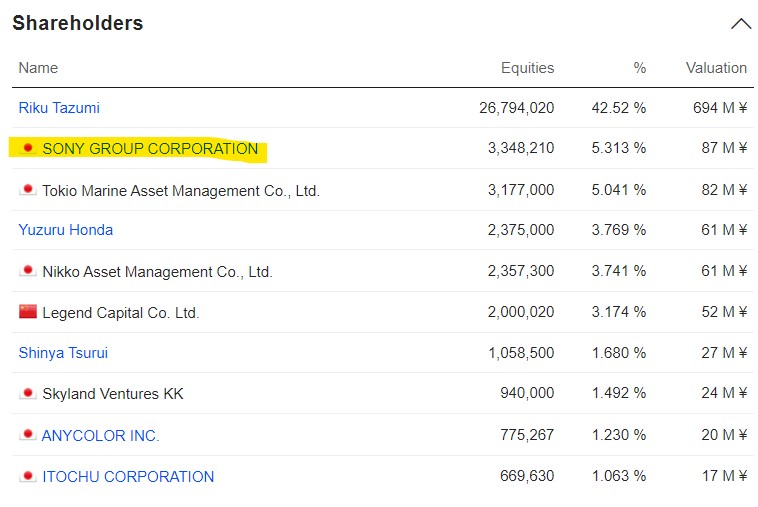Click Japan flag beside Tokio Marine Asset Management
Screen dimensions: 758x507
pyautogui.click(x=28, y=190)
